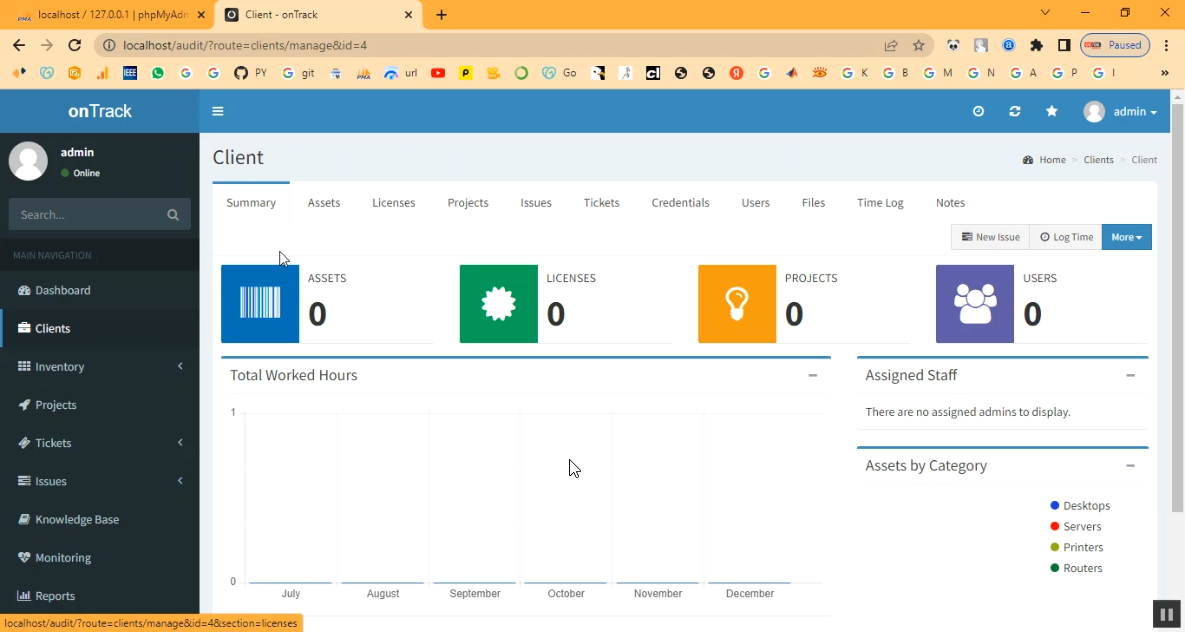This screenshot has height=632, width=1185.
Task: Click the orange Projects lightbulb icon
Action: pos(737,304)
